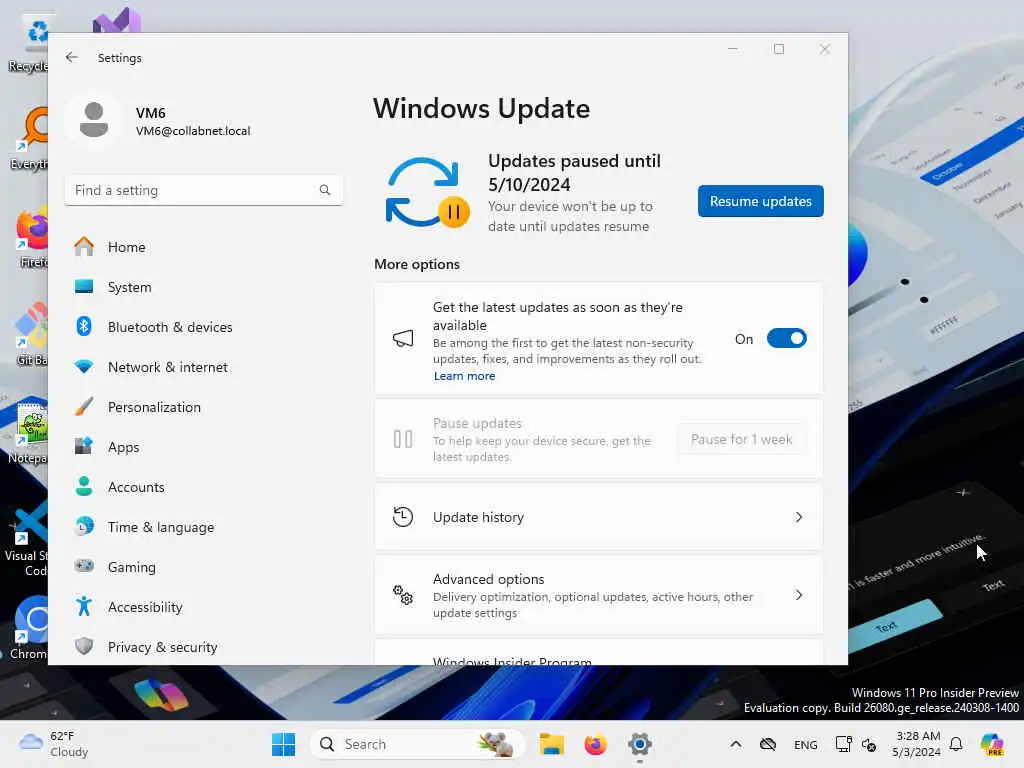
Task: Open Update history
Action: (598, 517)
